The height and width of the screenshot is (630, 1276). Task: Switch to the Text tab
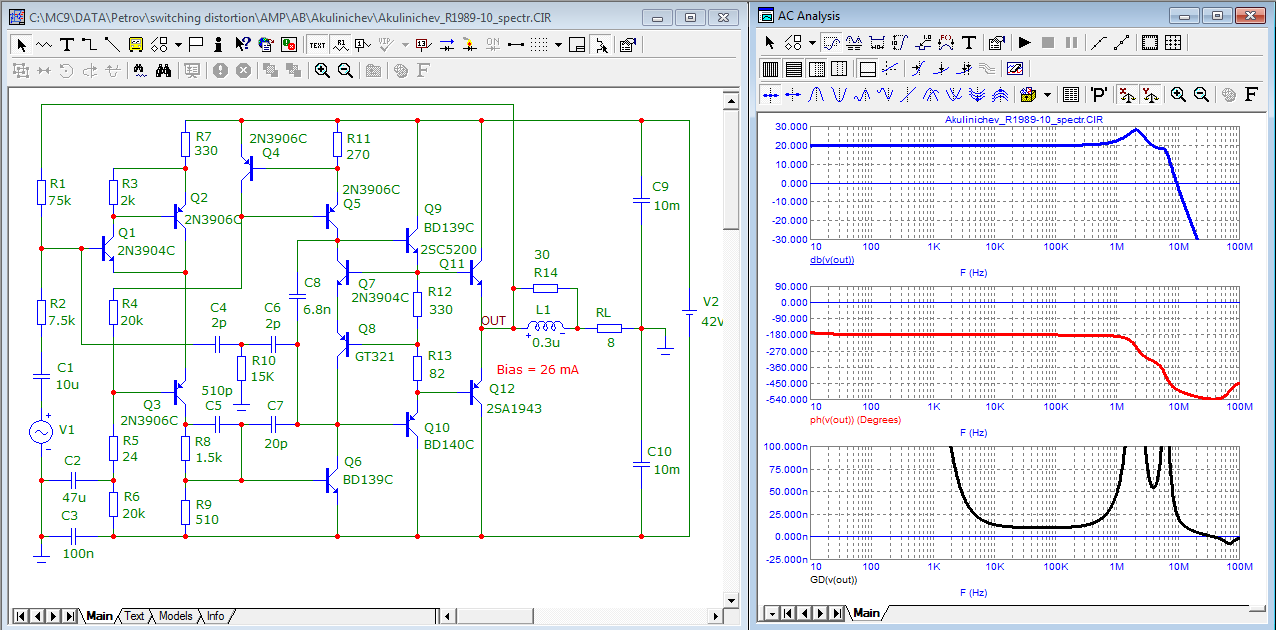pyautogui.click(x=134, y=616)
